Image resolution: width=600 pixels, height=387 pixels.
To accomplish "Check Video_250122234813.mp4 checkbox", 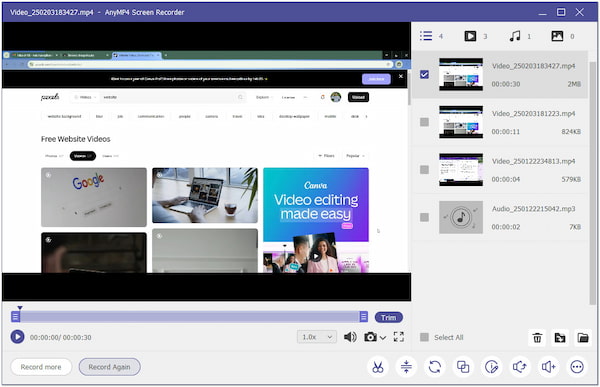I will (x=424, y=170).
